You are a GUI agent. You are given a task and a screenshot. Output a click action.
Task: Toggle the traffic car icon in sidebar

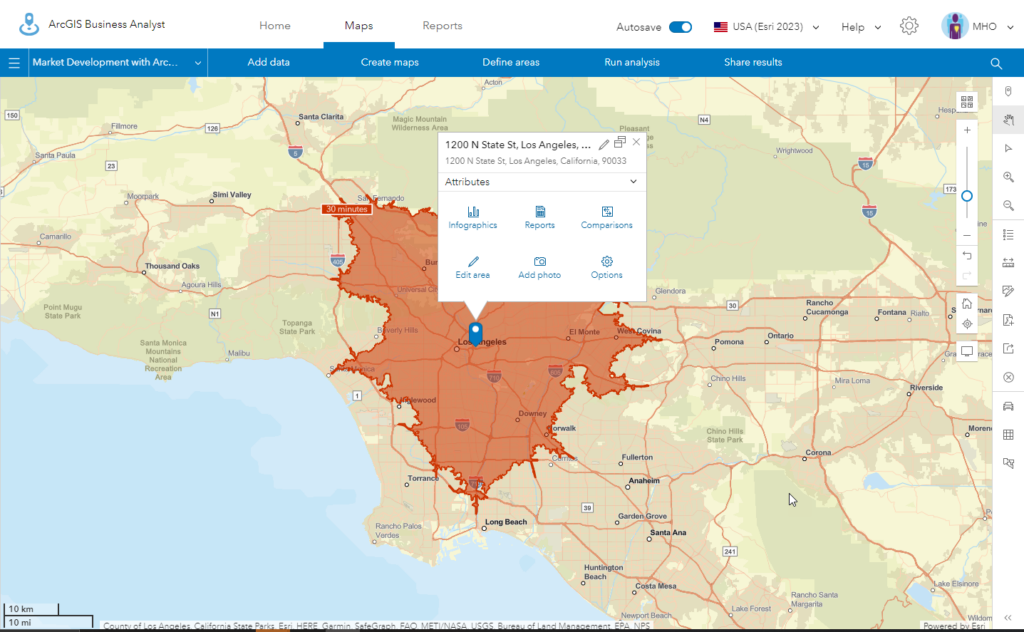click(x=1008, y=406)
